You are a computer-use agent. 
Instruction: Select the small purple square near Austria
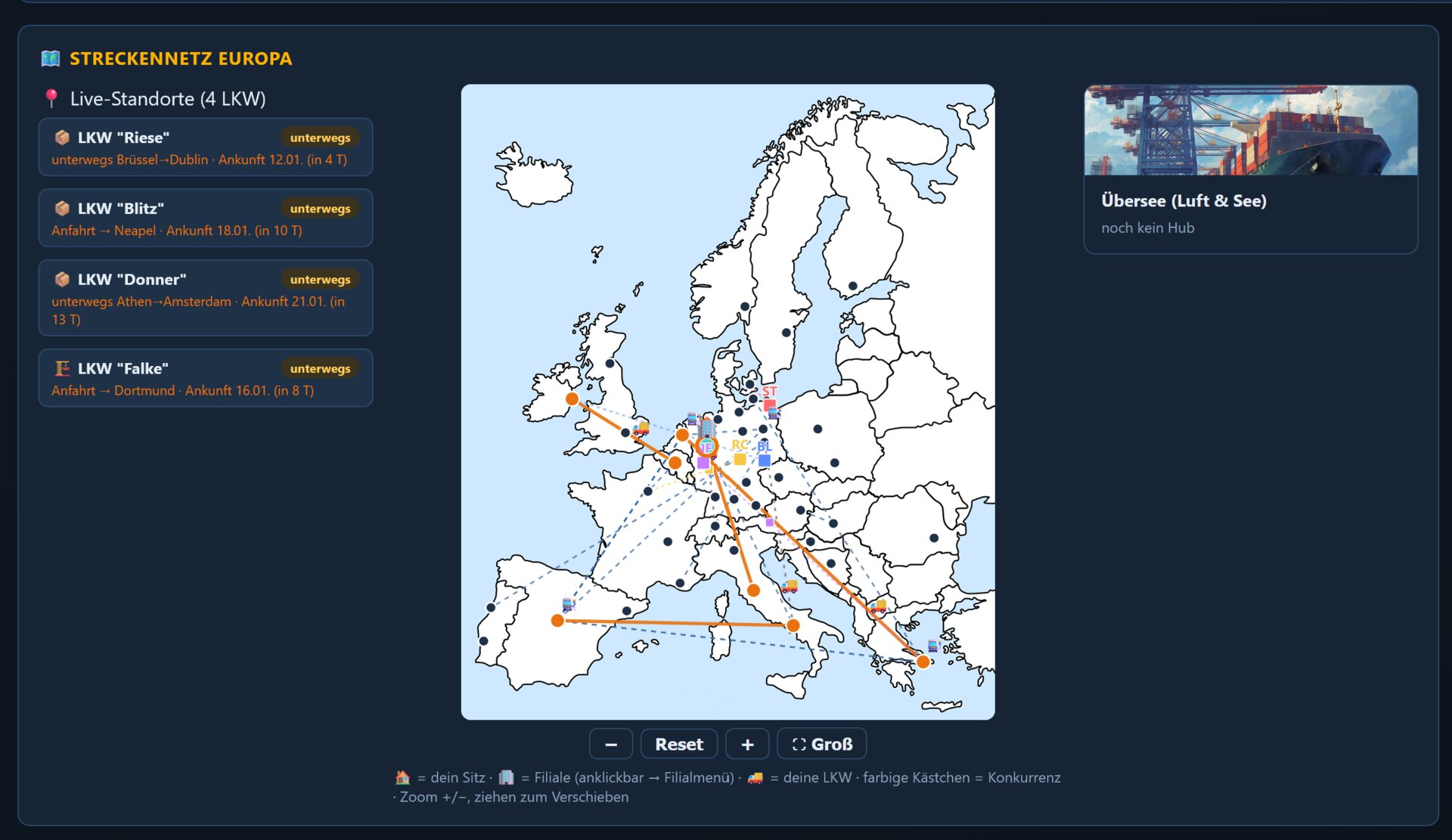[x=770, y=522]
